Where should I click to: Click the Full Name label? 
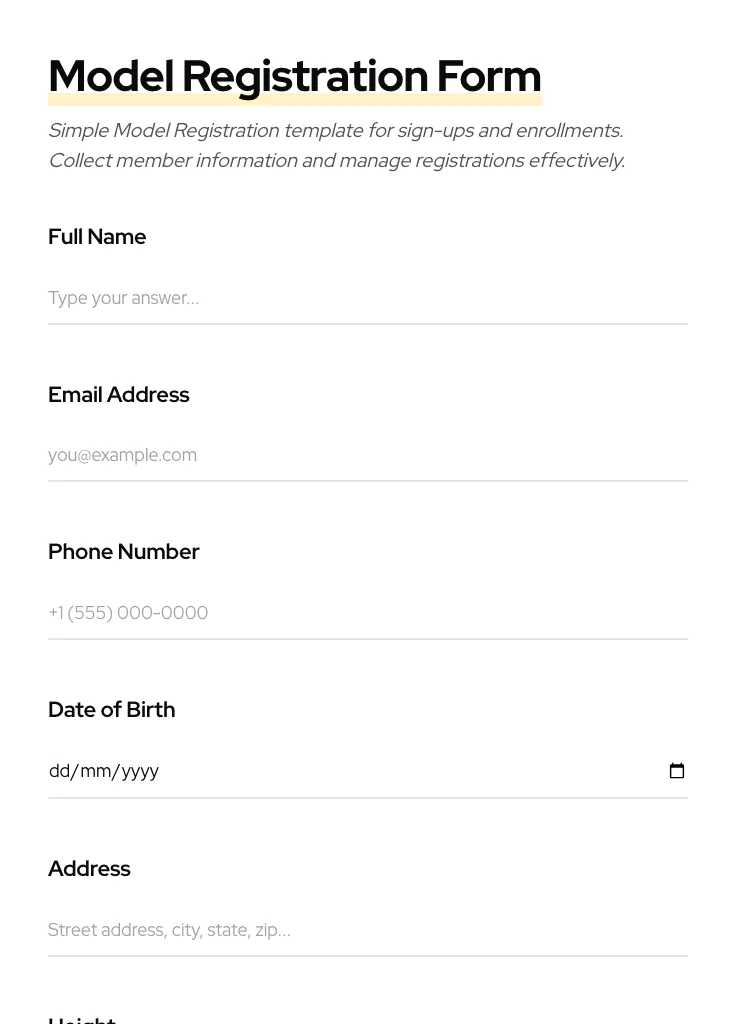click(x=97, y=237)
